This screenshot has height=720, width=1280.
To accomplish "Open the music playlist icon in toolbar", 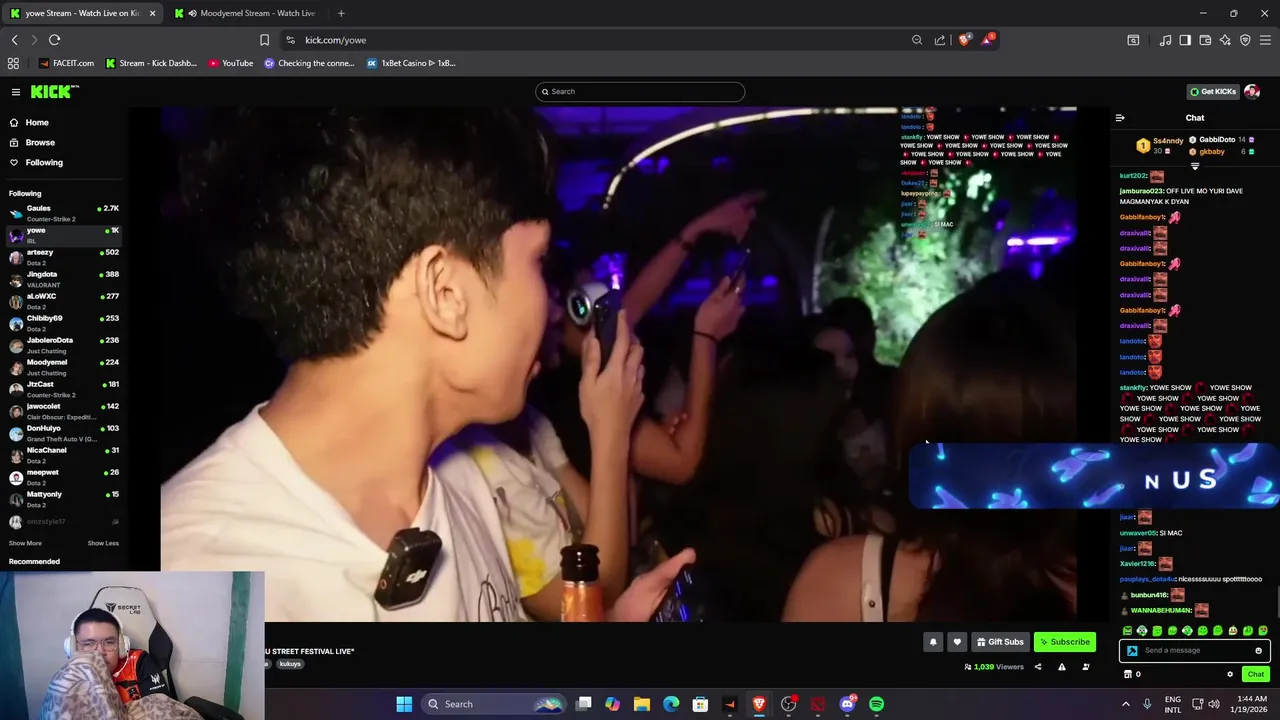I will [1165, 40].
